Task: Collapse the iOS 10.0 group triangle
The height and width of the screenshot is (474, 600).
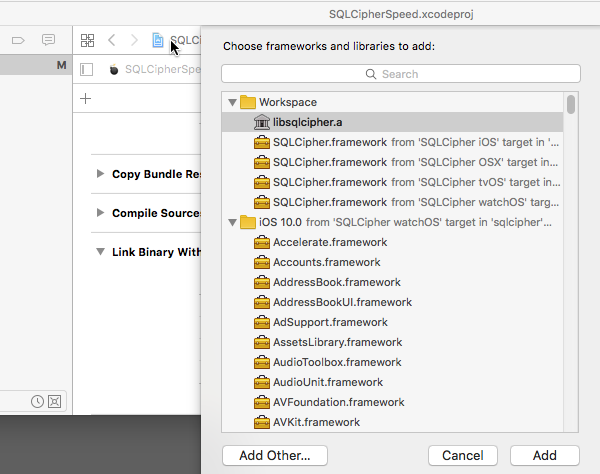Action: [232, 222]
